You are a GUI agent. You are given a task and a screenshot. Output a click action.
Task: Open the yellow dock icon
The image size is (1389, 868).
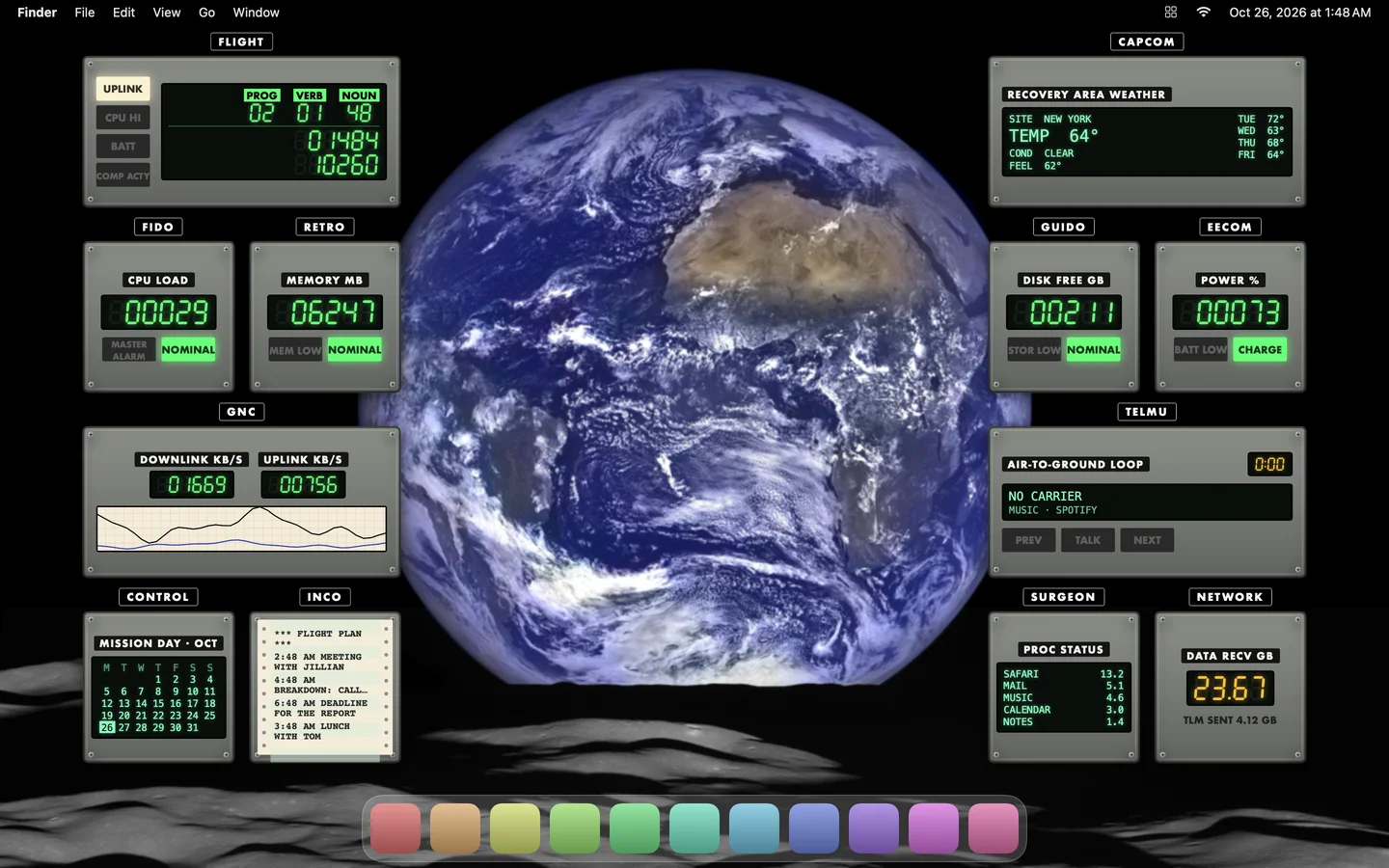pos(515,828)
